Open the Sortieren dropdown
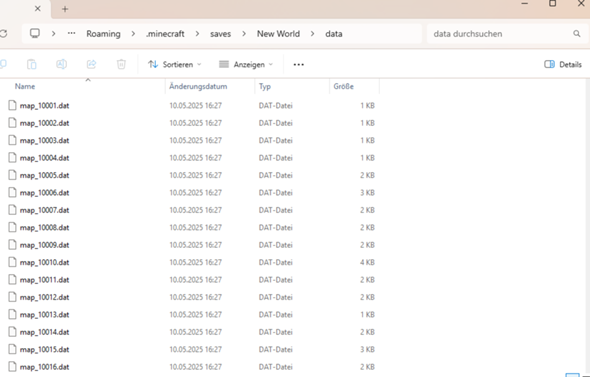590x377 pixels. click(175, 64)
